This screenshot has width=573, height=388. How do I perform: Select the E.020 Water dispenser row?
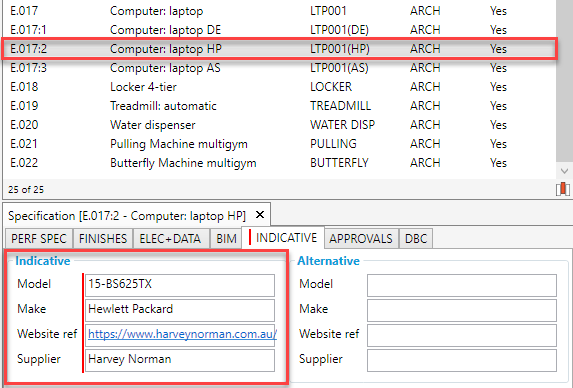coord(279,125)
